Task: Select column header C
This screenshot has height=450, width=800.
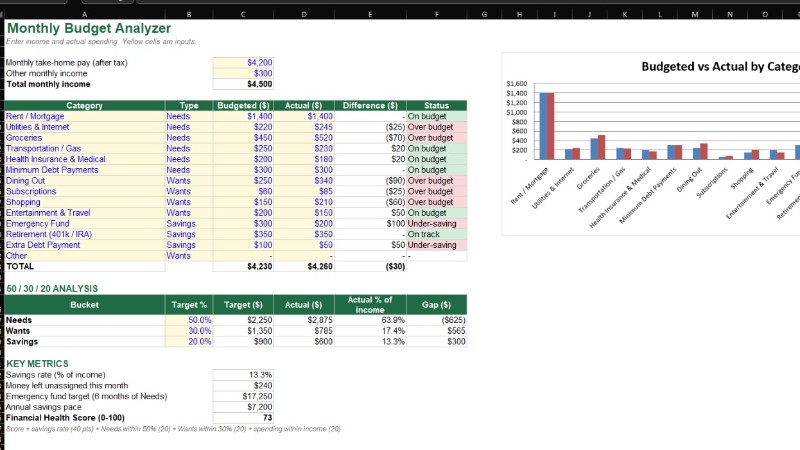Action: pos(243,14)
